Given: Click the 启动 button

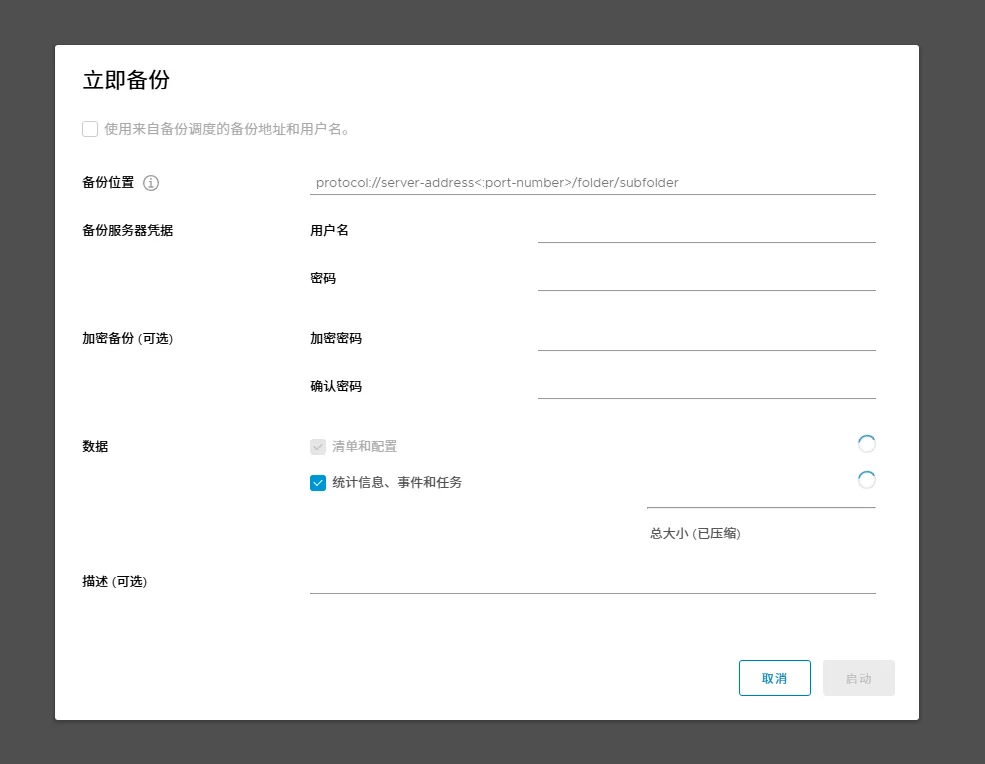Looking at the screenshot, I should click(x=859, y=678).
